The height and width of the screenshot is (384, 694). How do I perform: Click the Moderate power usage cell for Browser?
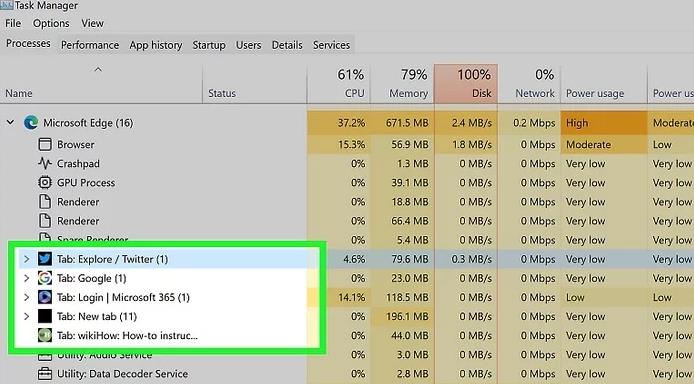pos(604,144)
